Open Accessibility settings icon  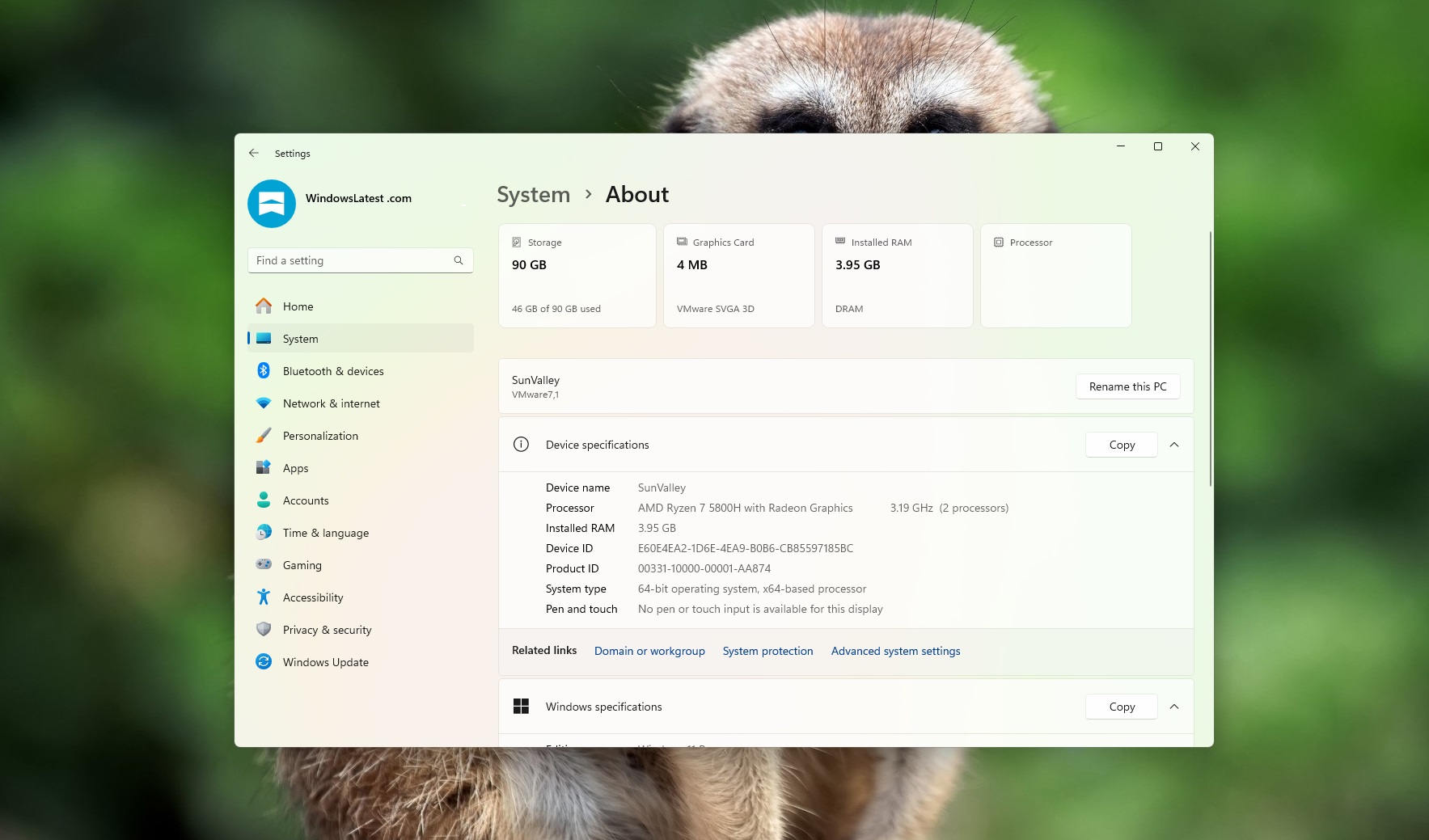(264, 597)
